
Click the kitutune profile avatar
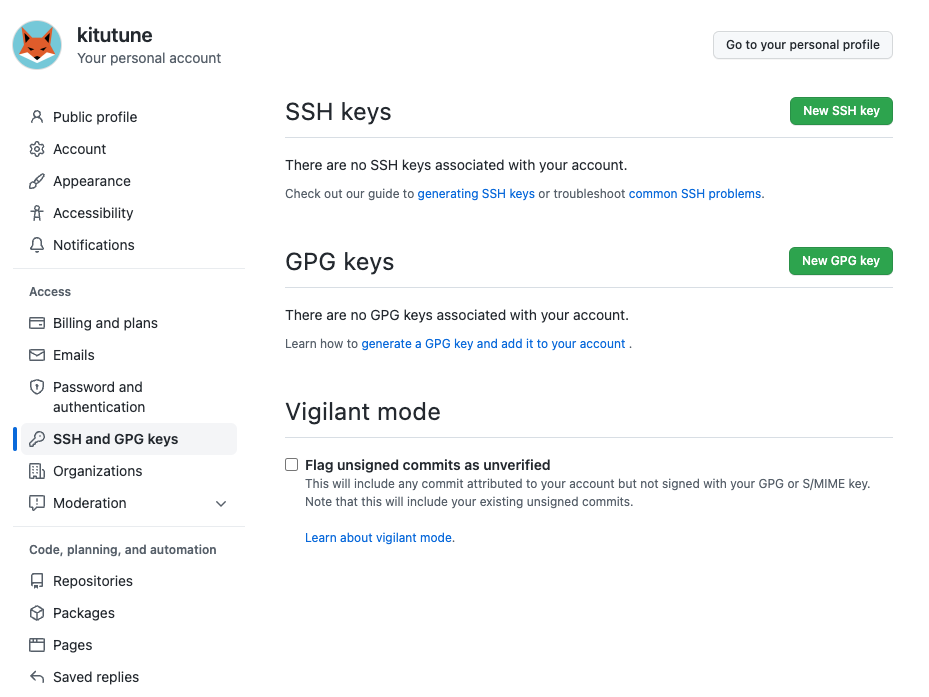click(37, 45)
